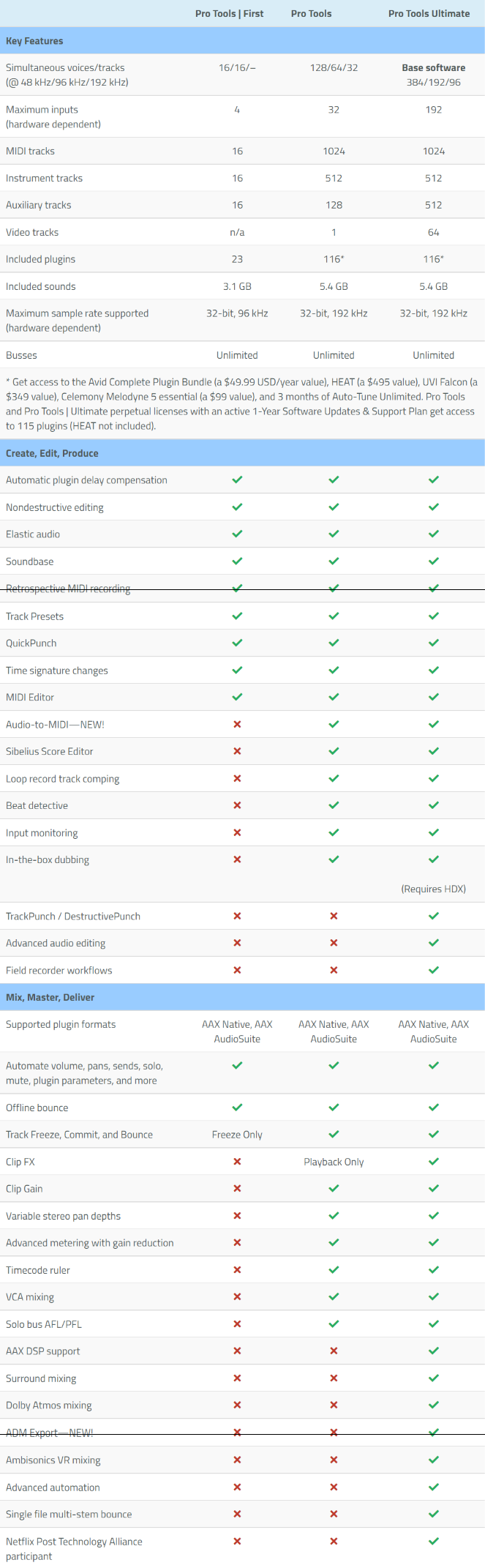The width and height of the screenshot is (485, 1568).
Task: Click the Elastic audio checkmark under Pro Tools | First
Action: coord(237,534)
